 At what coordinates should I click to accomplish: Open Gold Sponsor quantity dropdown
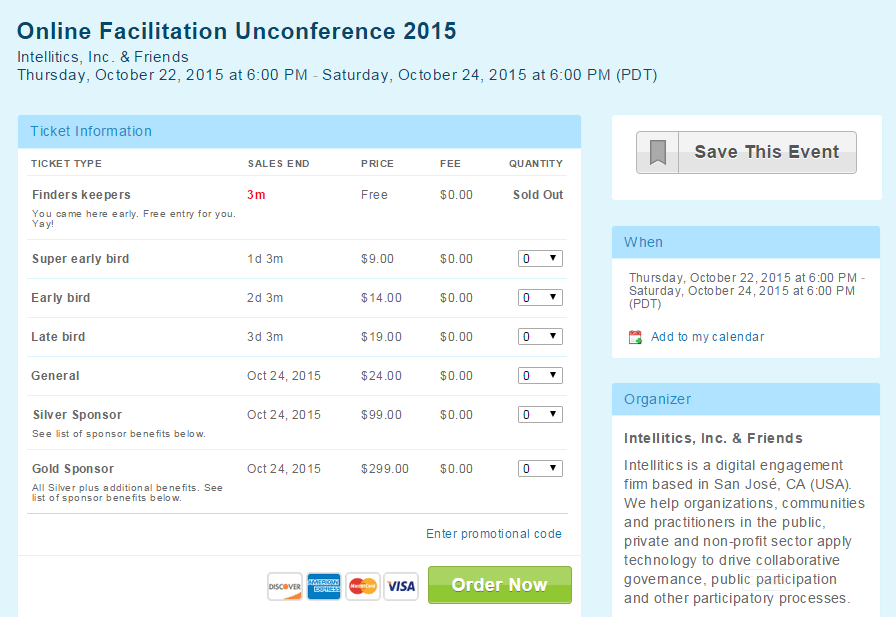click(540, 468)
